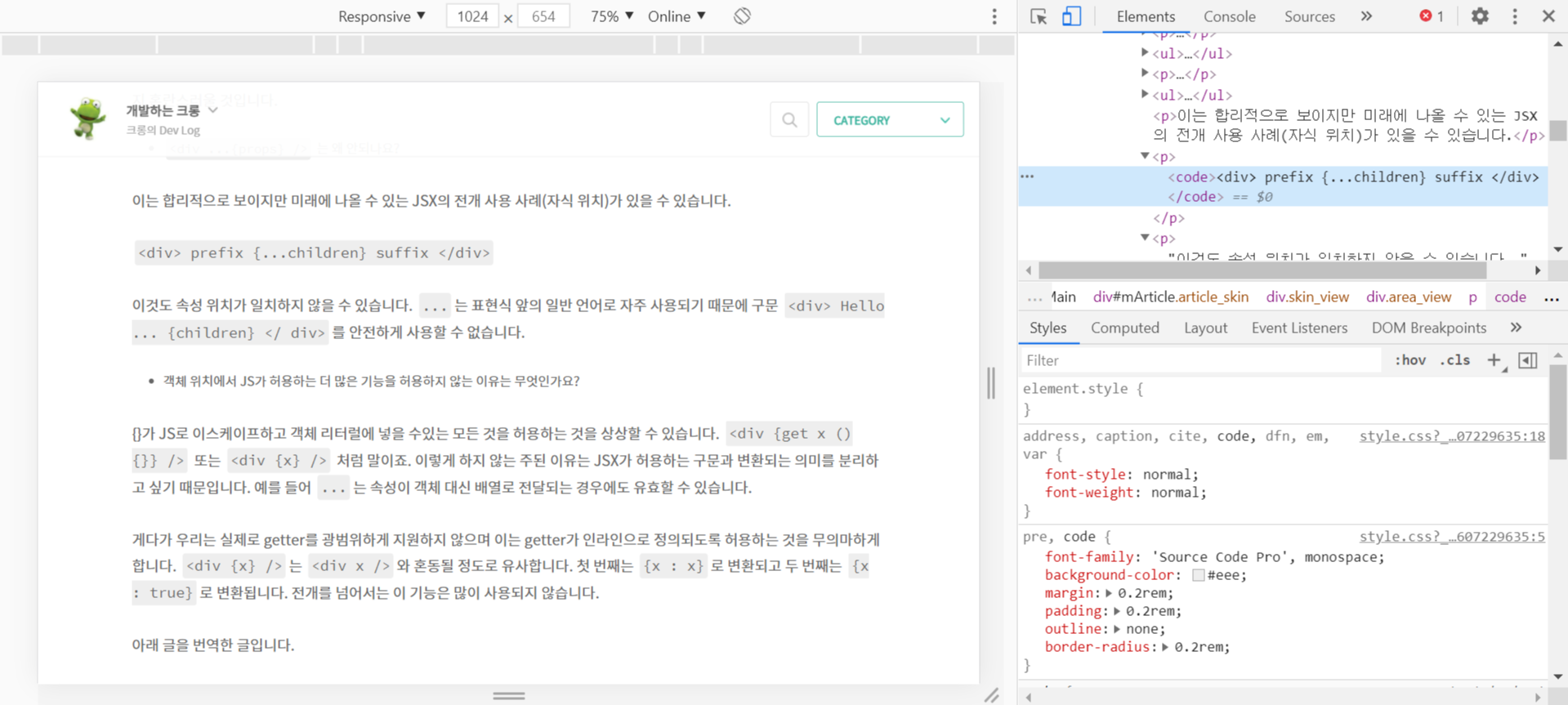1568x705 pixels.
Task: Open the Styles pane tab
Action: [1048, 328]
